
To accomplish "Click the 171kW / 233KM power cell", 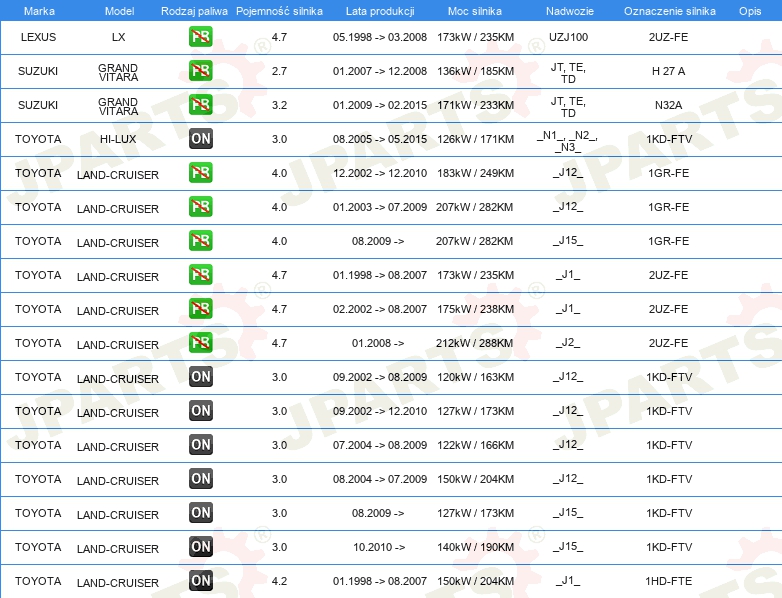I will [475, 105].
